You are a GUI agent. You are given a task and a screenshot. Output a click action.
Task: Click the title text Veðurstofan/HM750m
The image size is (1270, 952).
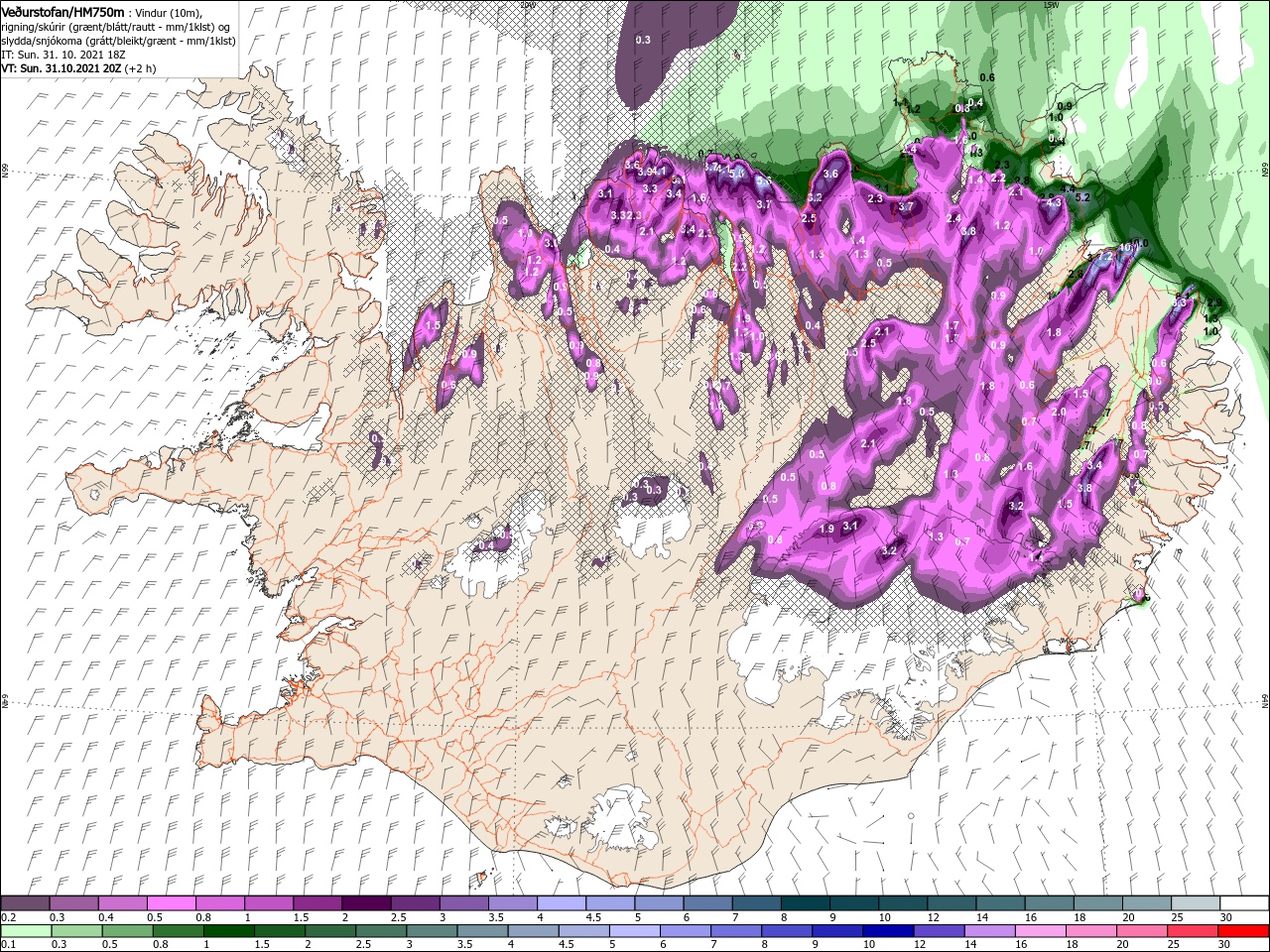tap(63, 11)
